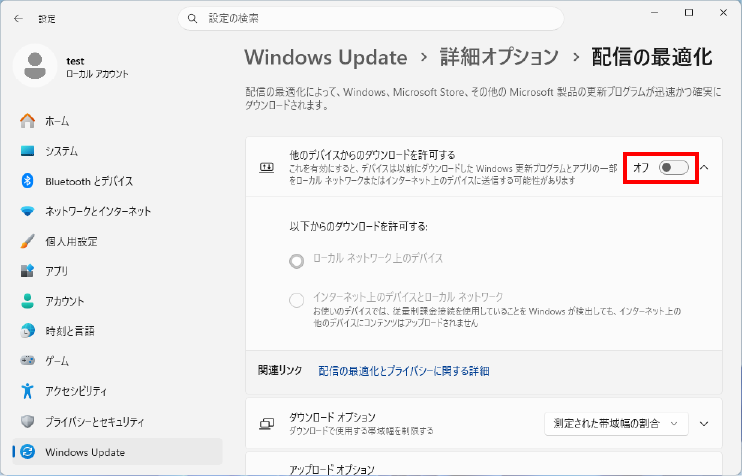This screenshot has height=476, width=742.
Task: Click the ホーム house icon
Action: [27, 121]
